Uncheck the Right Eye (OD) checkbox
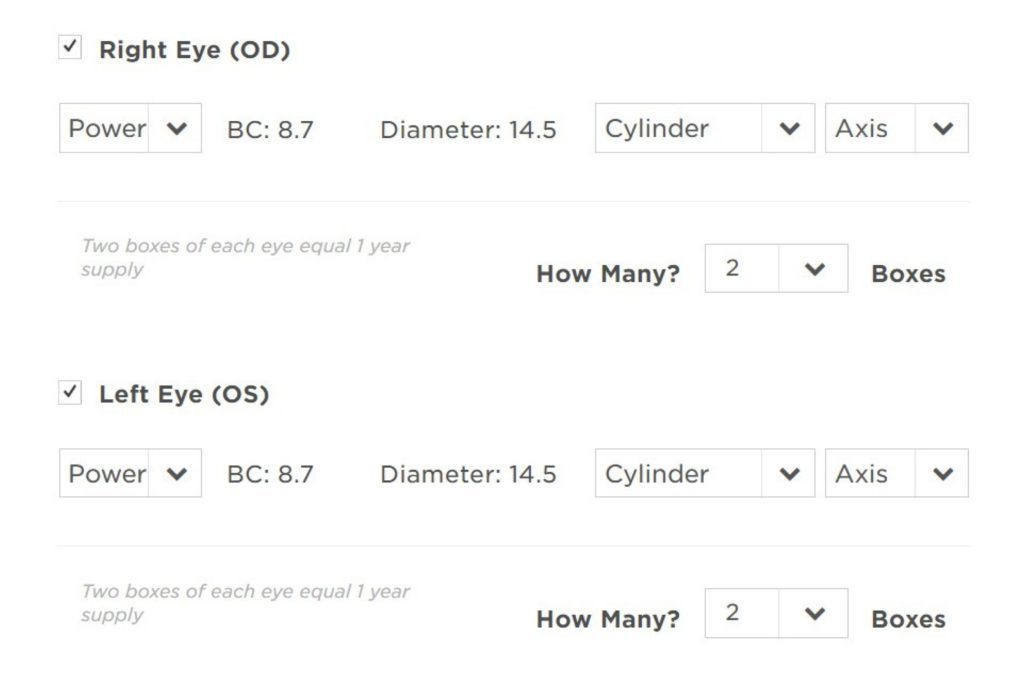Screen dimensions: 1024x683 (70, 47)
